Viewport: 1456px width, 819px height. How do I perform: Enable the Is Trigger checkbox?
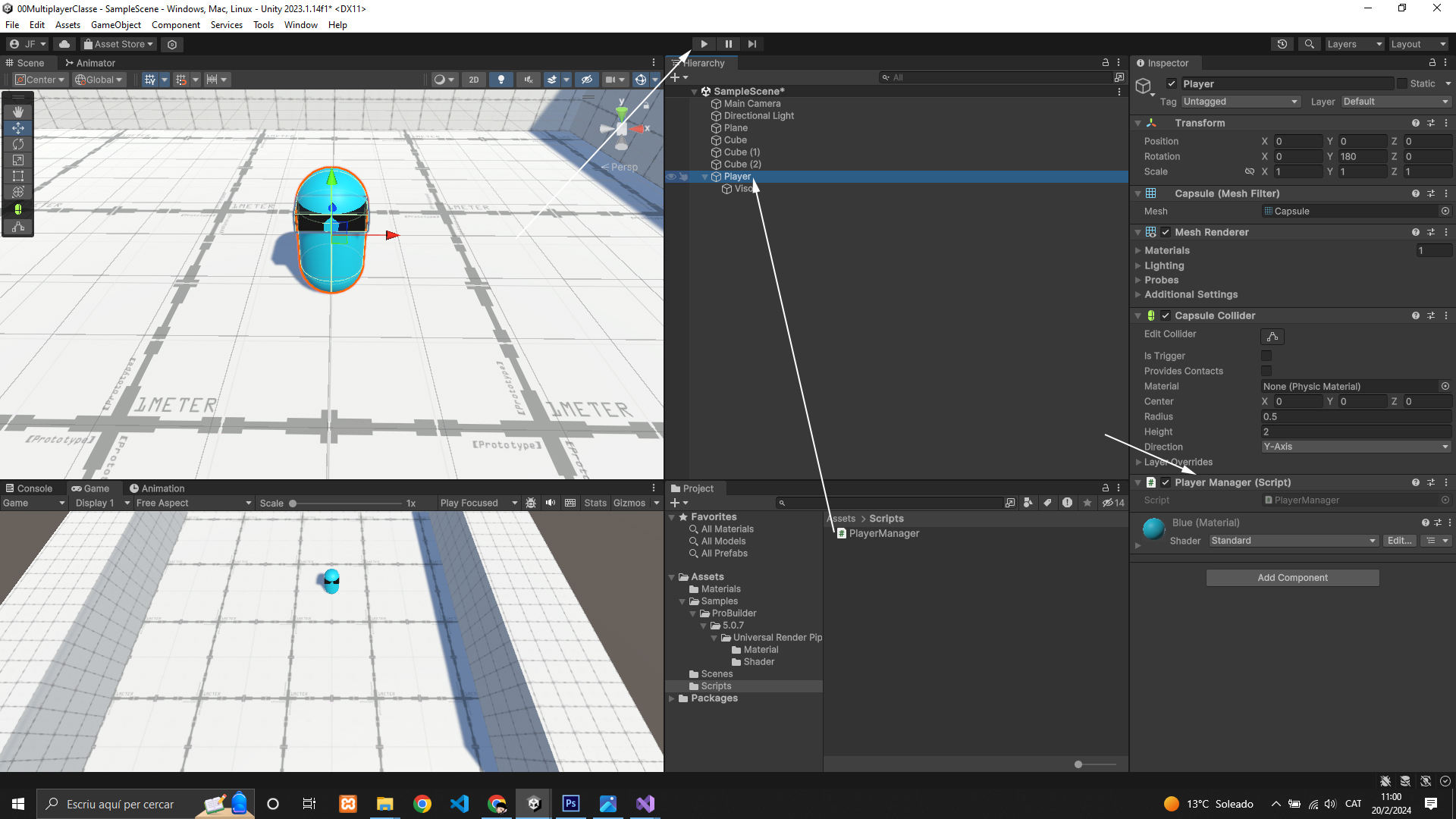(1266, 356)
